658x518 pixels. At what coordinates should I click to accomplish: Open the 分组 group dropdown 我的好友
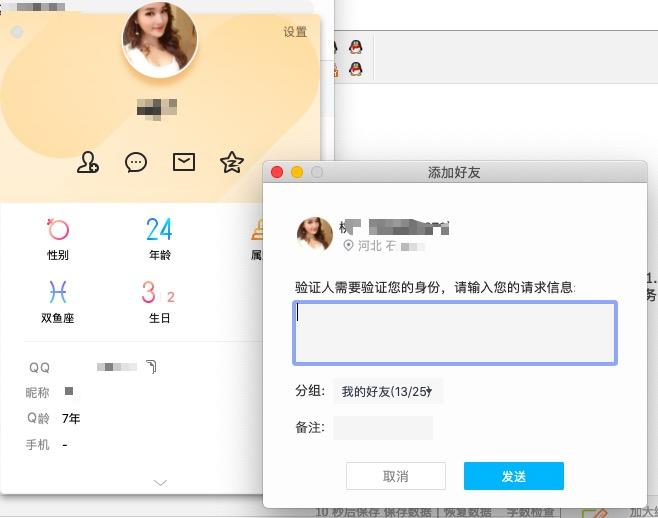click(x=388, y=392)
